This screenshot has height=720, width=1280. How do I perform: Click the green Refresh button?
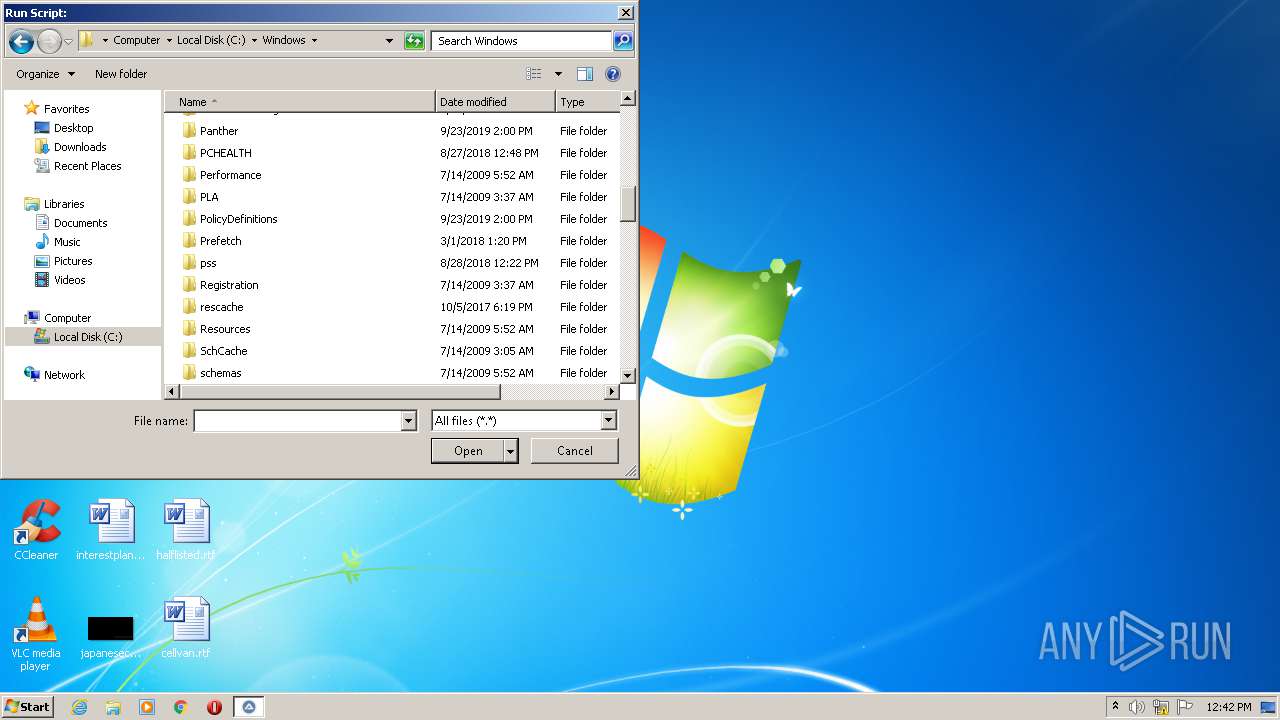tap(414, 41)
